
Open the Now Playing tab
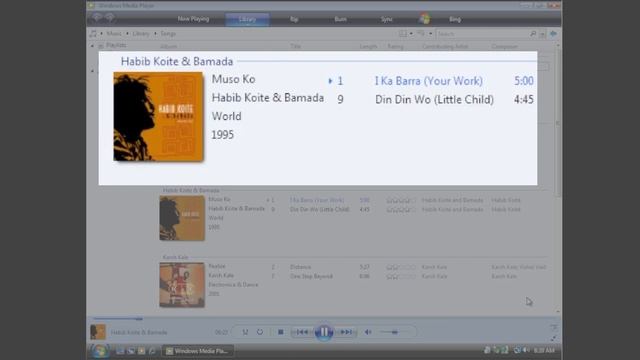tap(193, 19)
